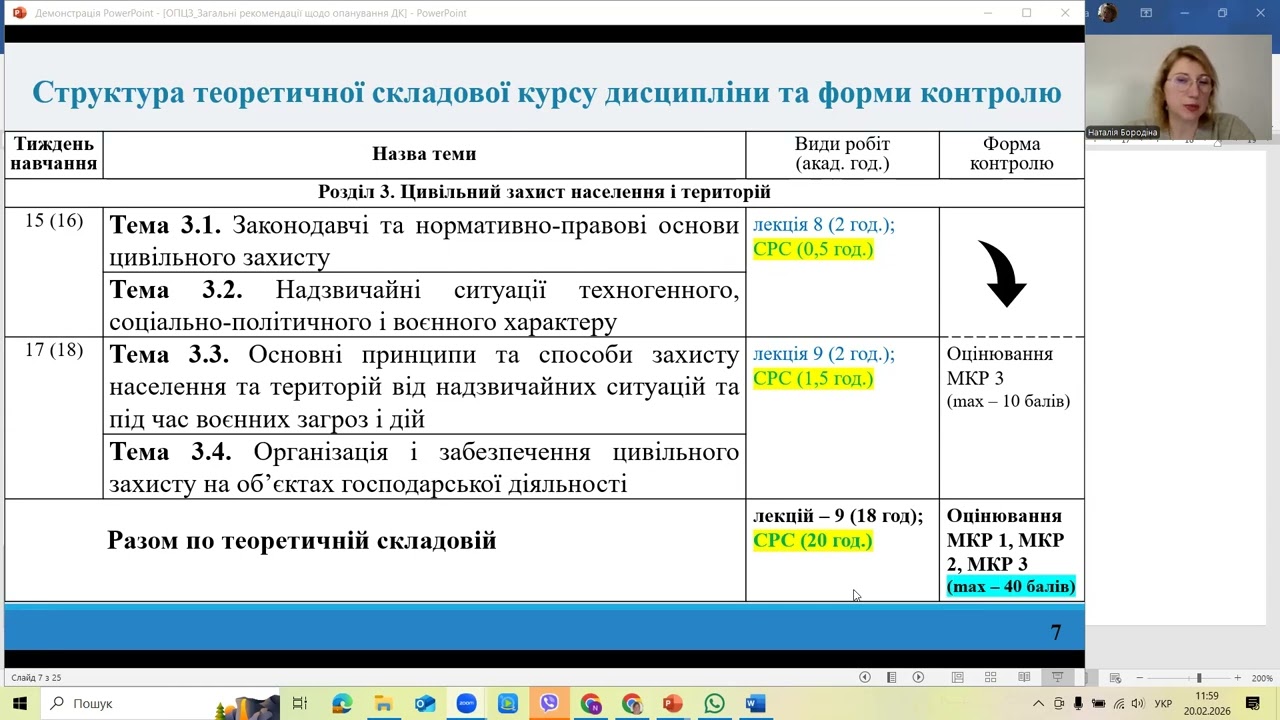The width and height of the screenshot is (1280, 720).
Task: Open the Word taskbar icon
Action: [x=756, y=704]
